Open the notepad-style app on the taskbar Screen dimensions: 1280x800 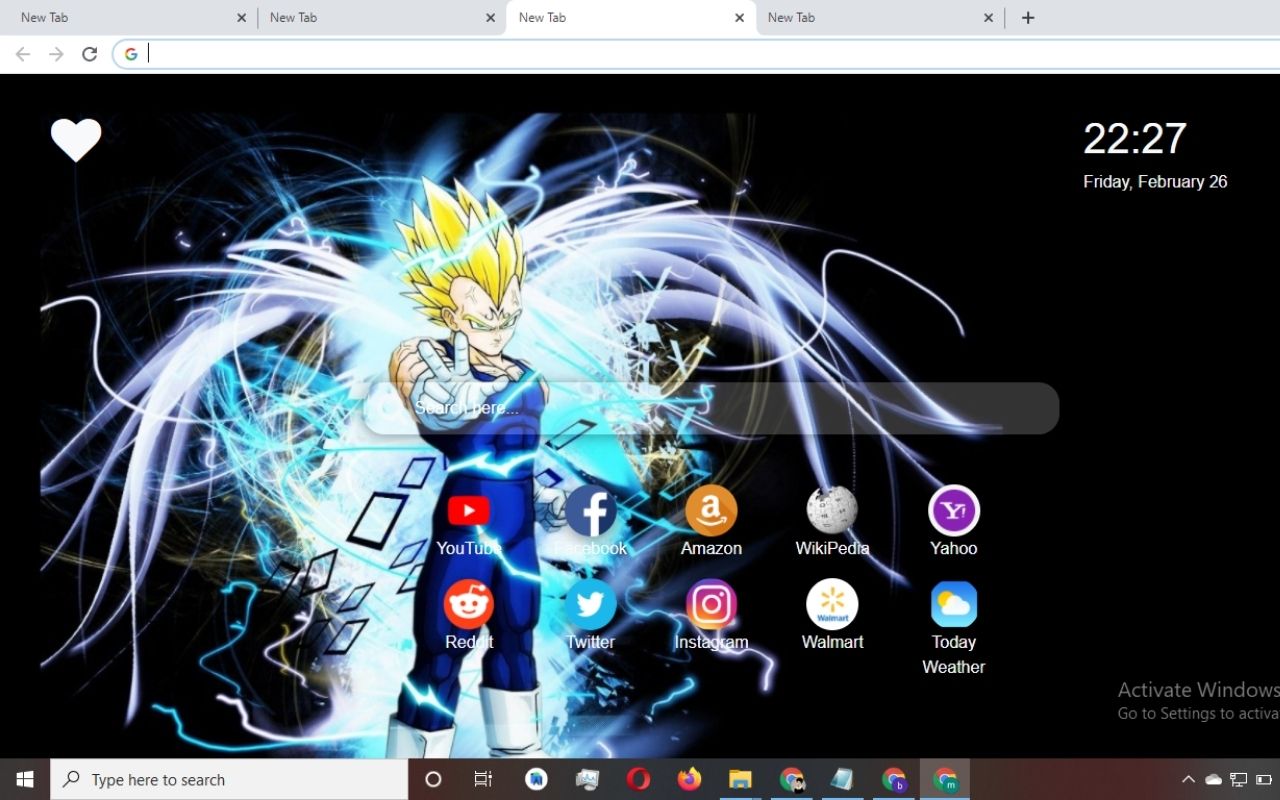842,779
